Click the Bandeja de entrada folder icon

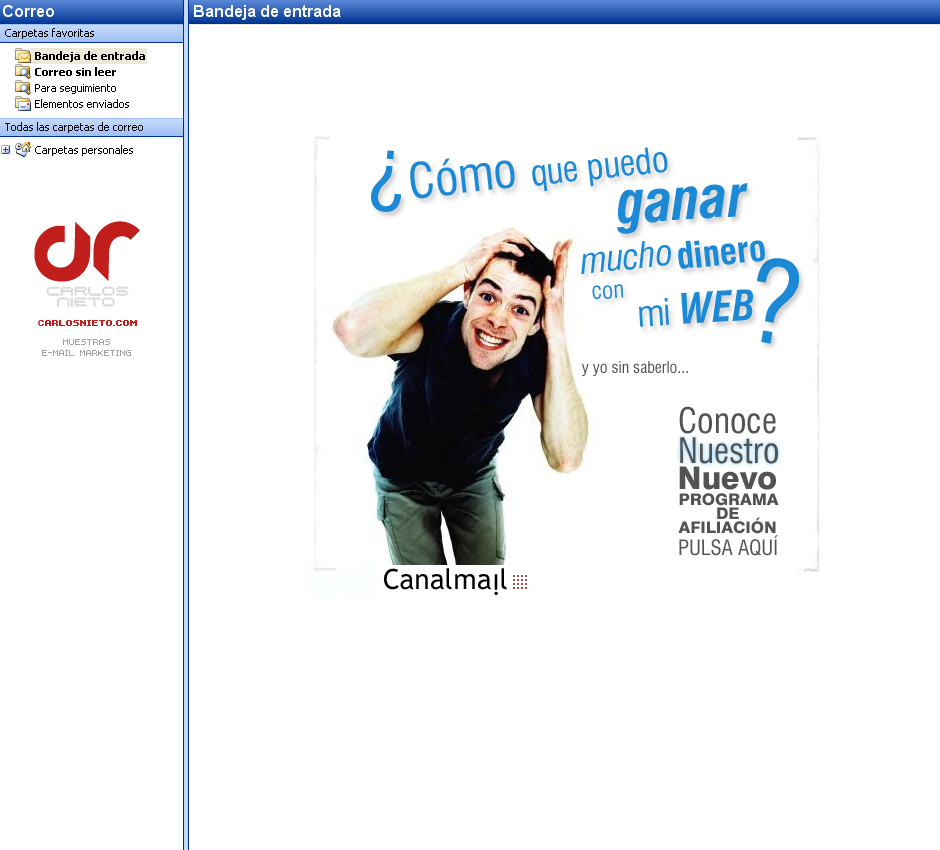click(x=23, y=56)
